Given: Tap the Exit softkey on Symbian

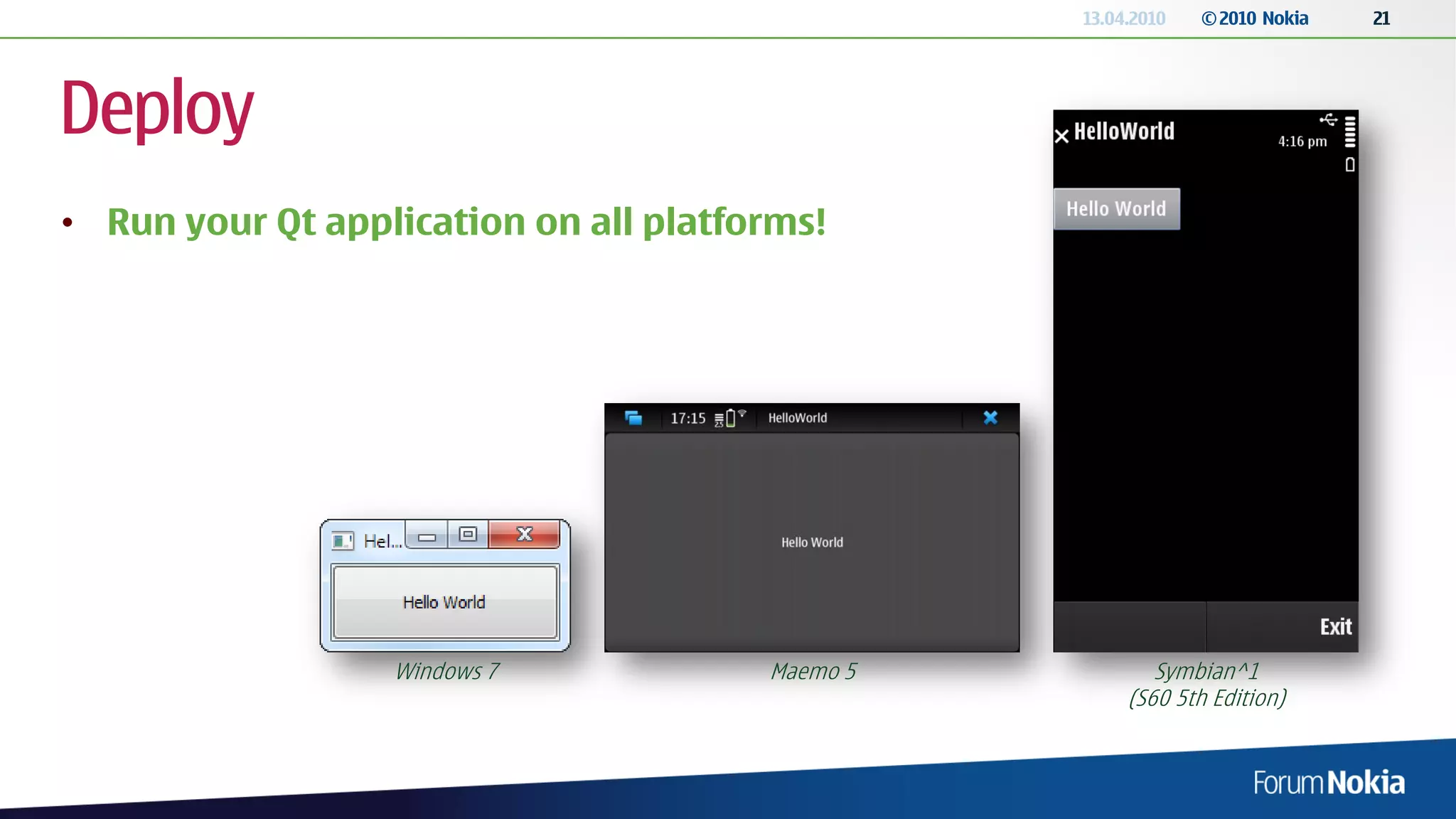Looking at the screenshot, I should (1335, 627).
